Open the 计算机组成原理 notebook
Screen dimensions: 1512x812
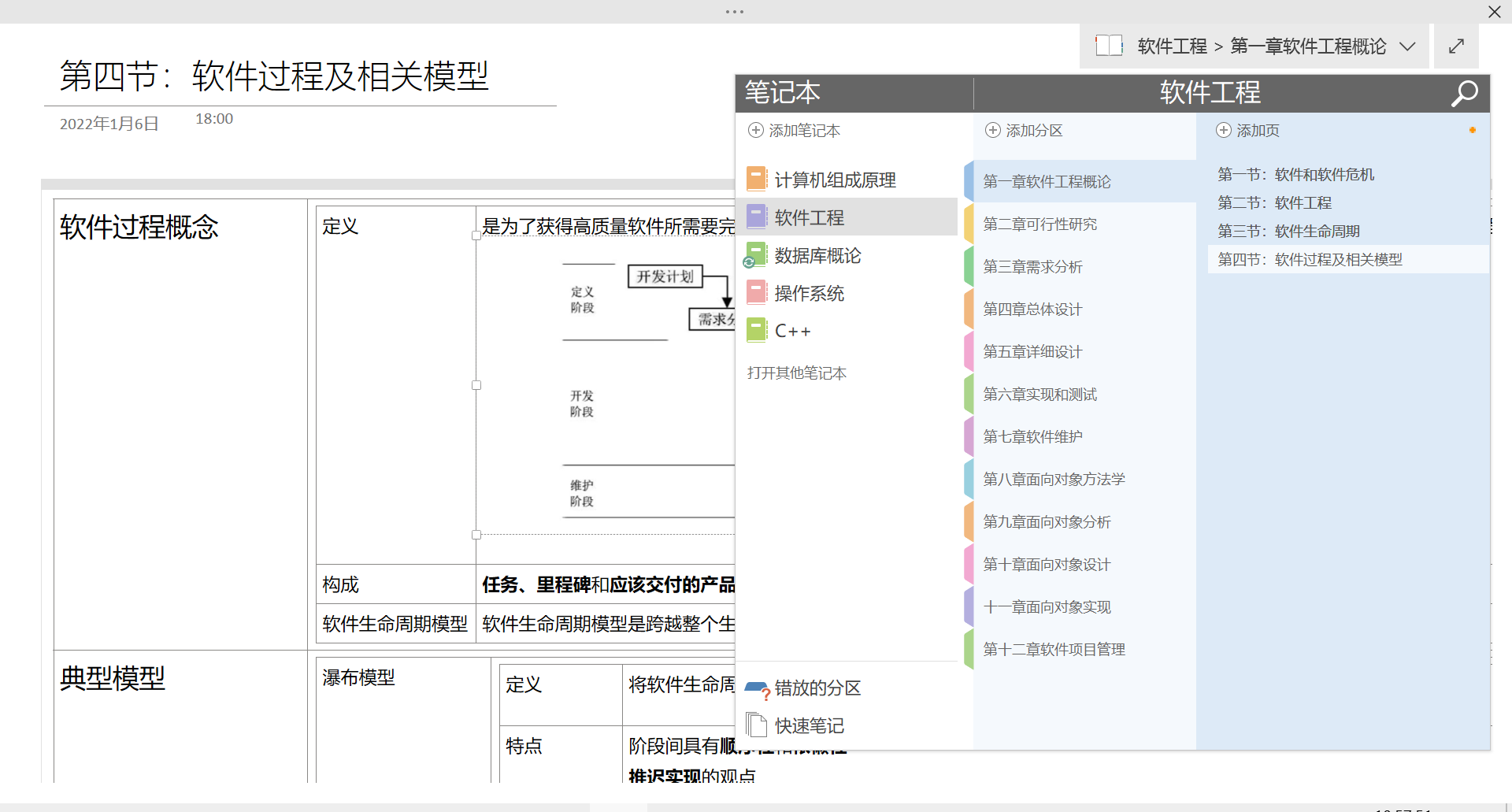(835, 180)
